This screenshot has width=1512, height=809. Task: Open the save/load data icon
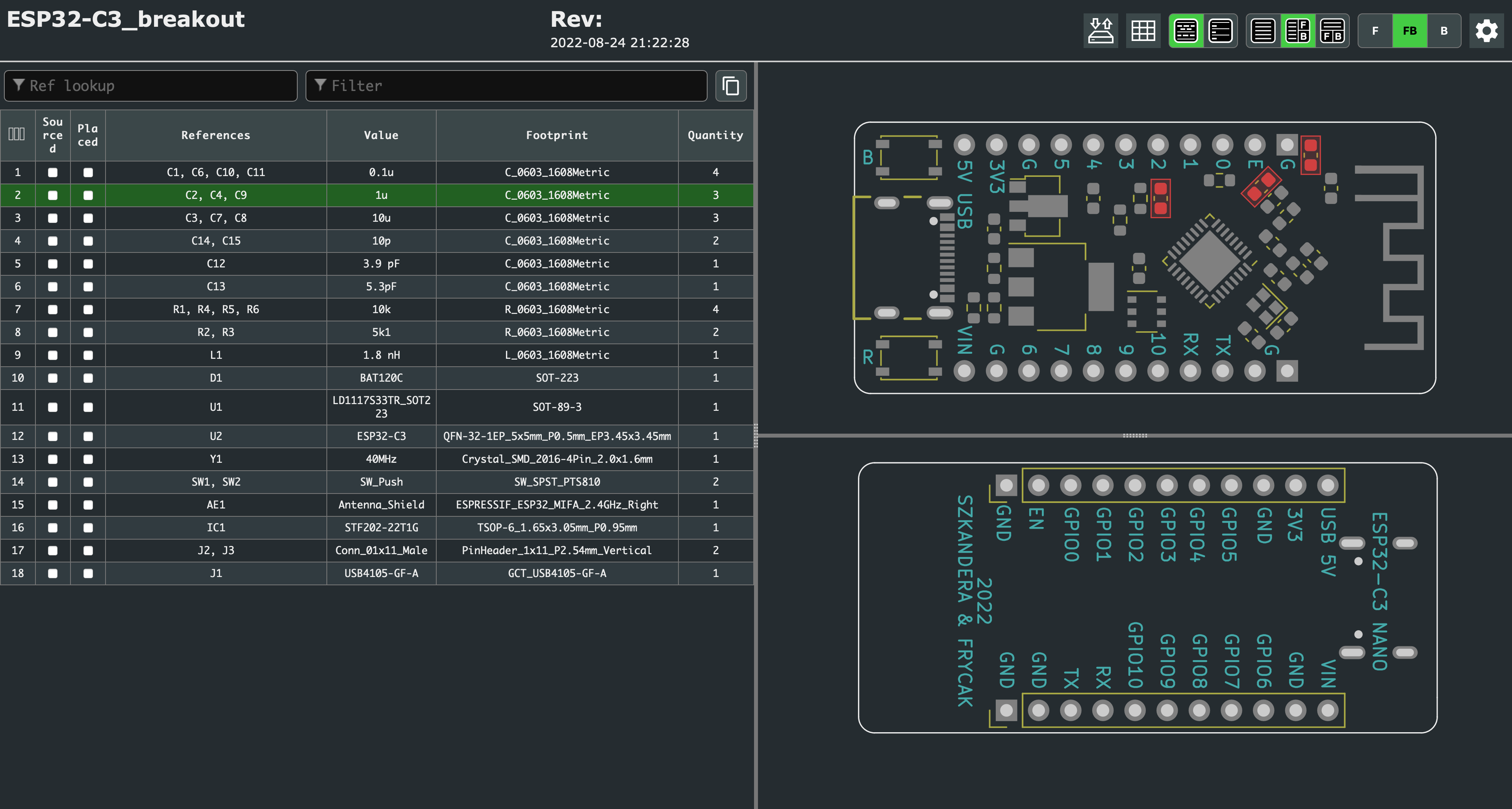click(1101, 31)
